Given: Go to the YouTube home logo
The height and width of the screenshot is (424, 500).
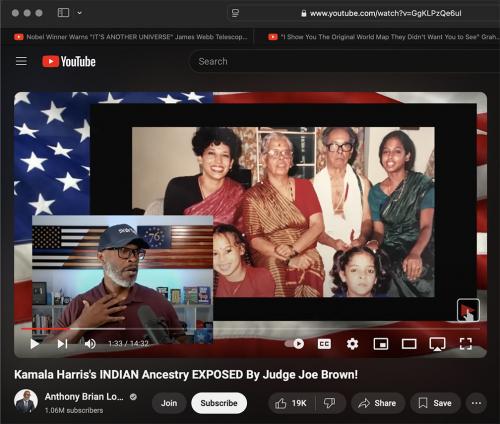Looking at the screenshot, I should coord(69,61).
